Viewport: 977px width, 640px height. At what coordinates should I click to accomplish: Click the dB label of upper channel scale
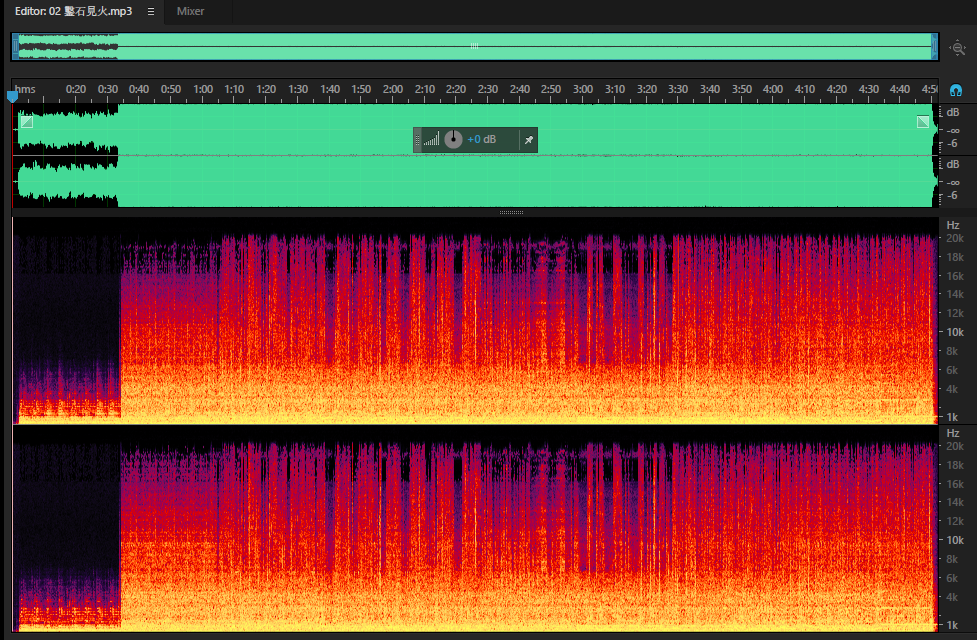(x=953, y=112)
